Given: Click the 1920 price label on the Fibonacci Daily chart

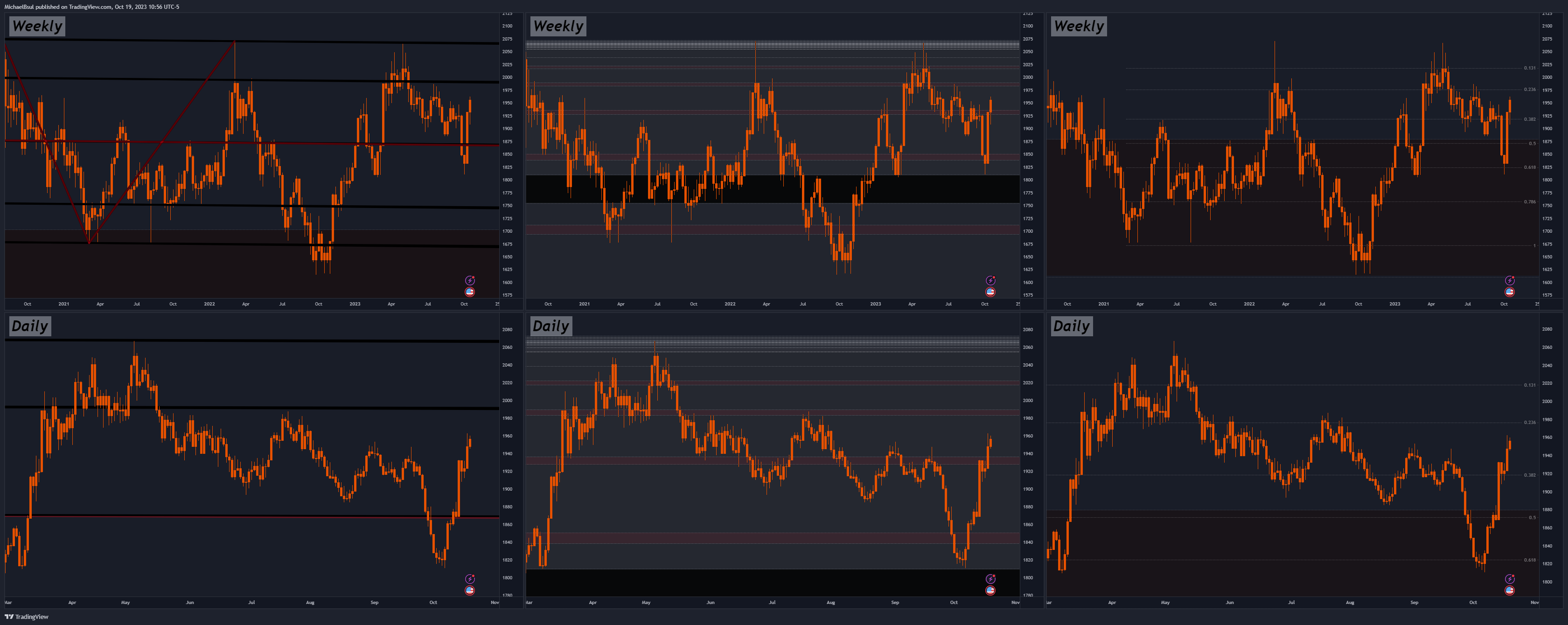Looking at the screenshot, I should (x=1547, y=473).
